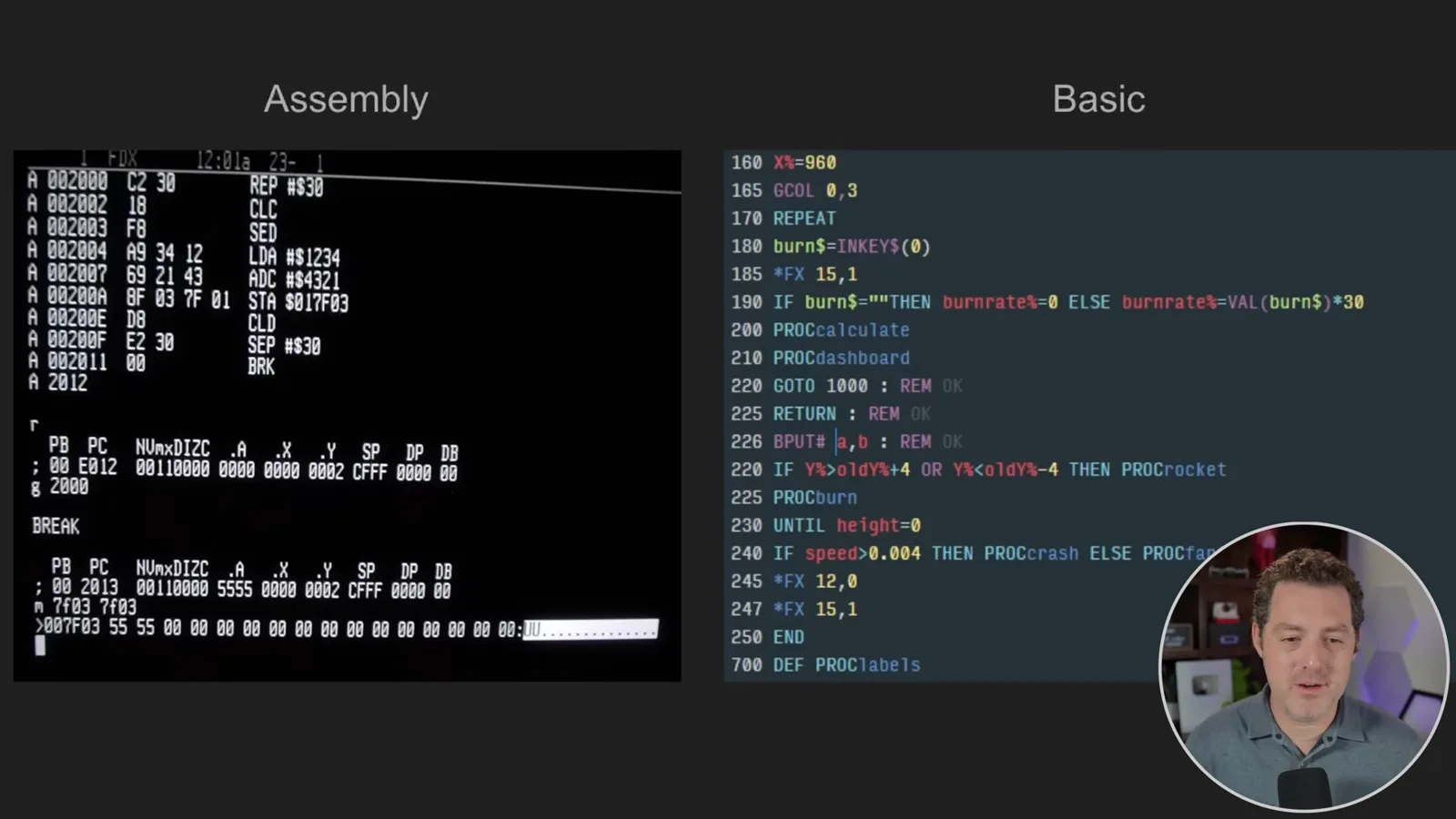
Task: Click the block cursor below the memory dump
Action: tap(40, 646)
